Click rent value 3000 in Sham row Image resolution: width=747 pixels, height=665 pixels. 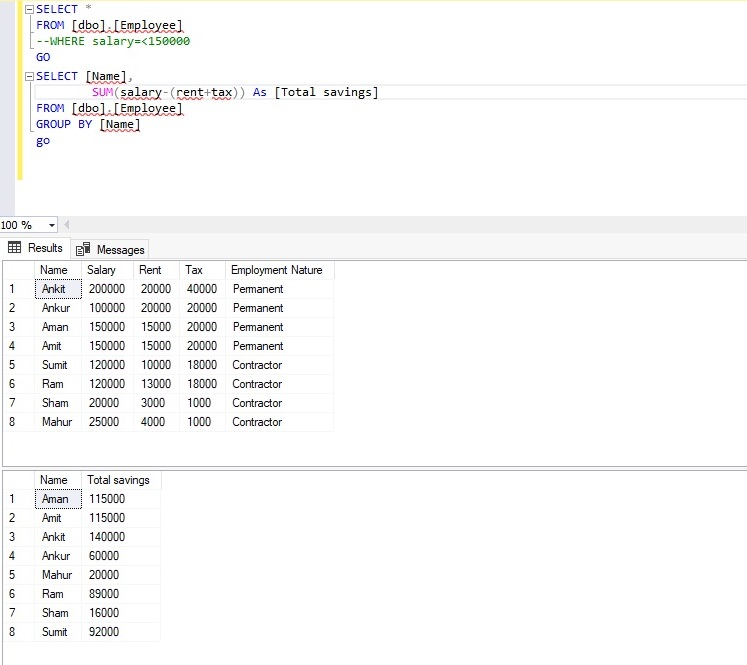156,403
